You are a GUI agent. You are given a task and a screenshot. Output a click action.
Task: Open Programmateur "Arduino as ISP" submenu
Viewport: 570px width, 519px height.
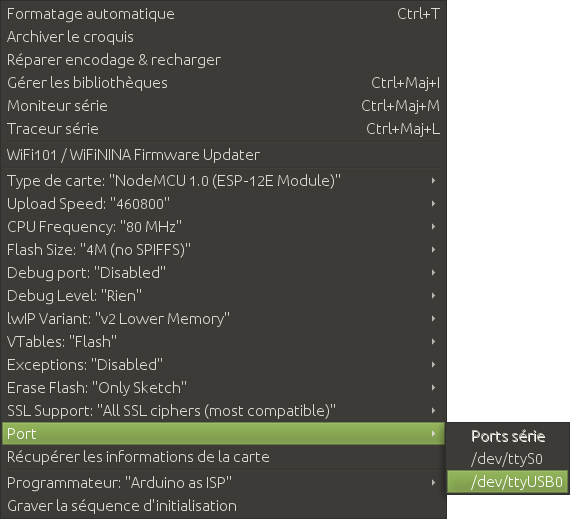223,483
